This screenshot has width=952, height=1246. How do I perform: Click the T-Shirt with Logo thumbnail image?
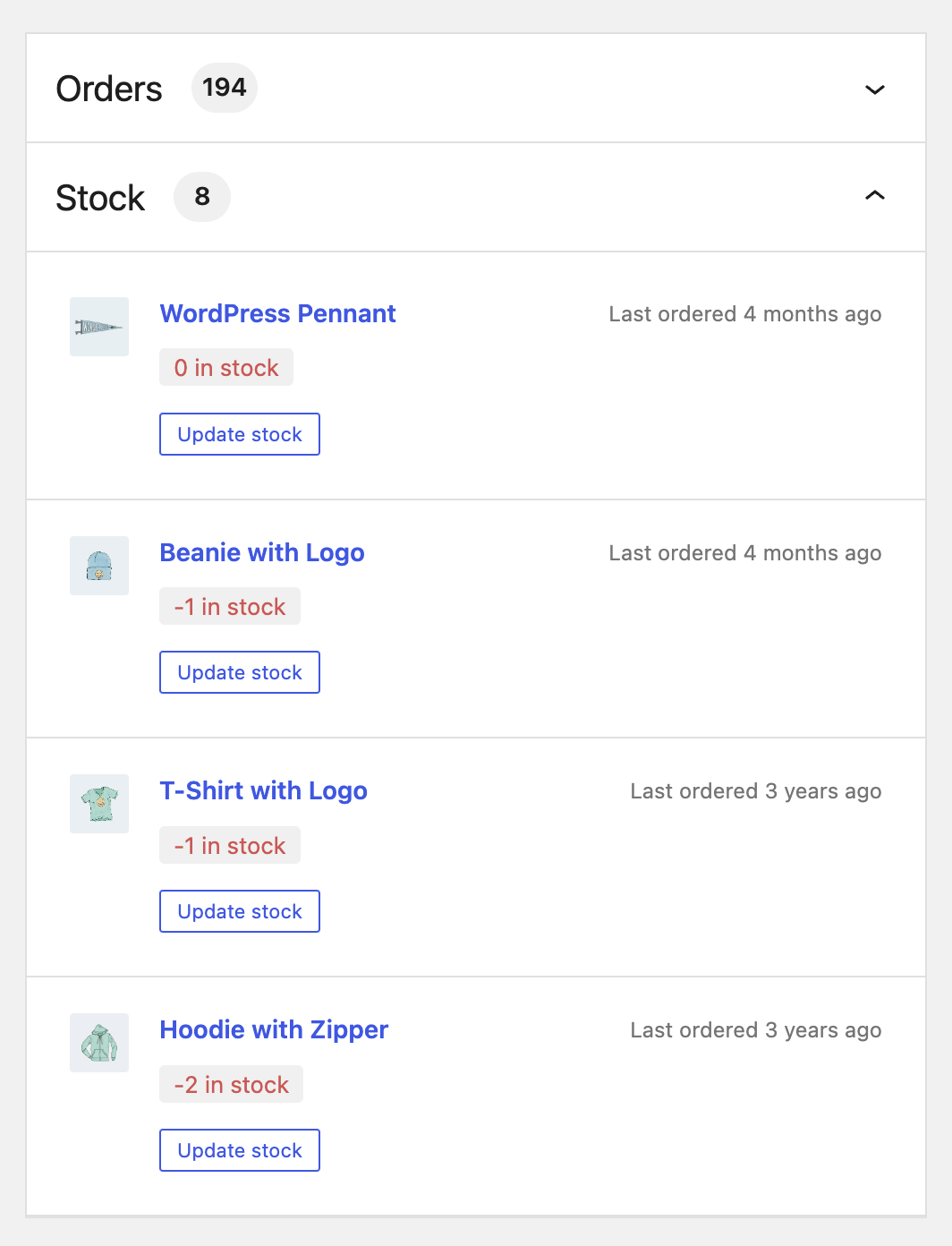[x=99, y=804]
